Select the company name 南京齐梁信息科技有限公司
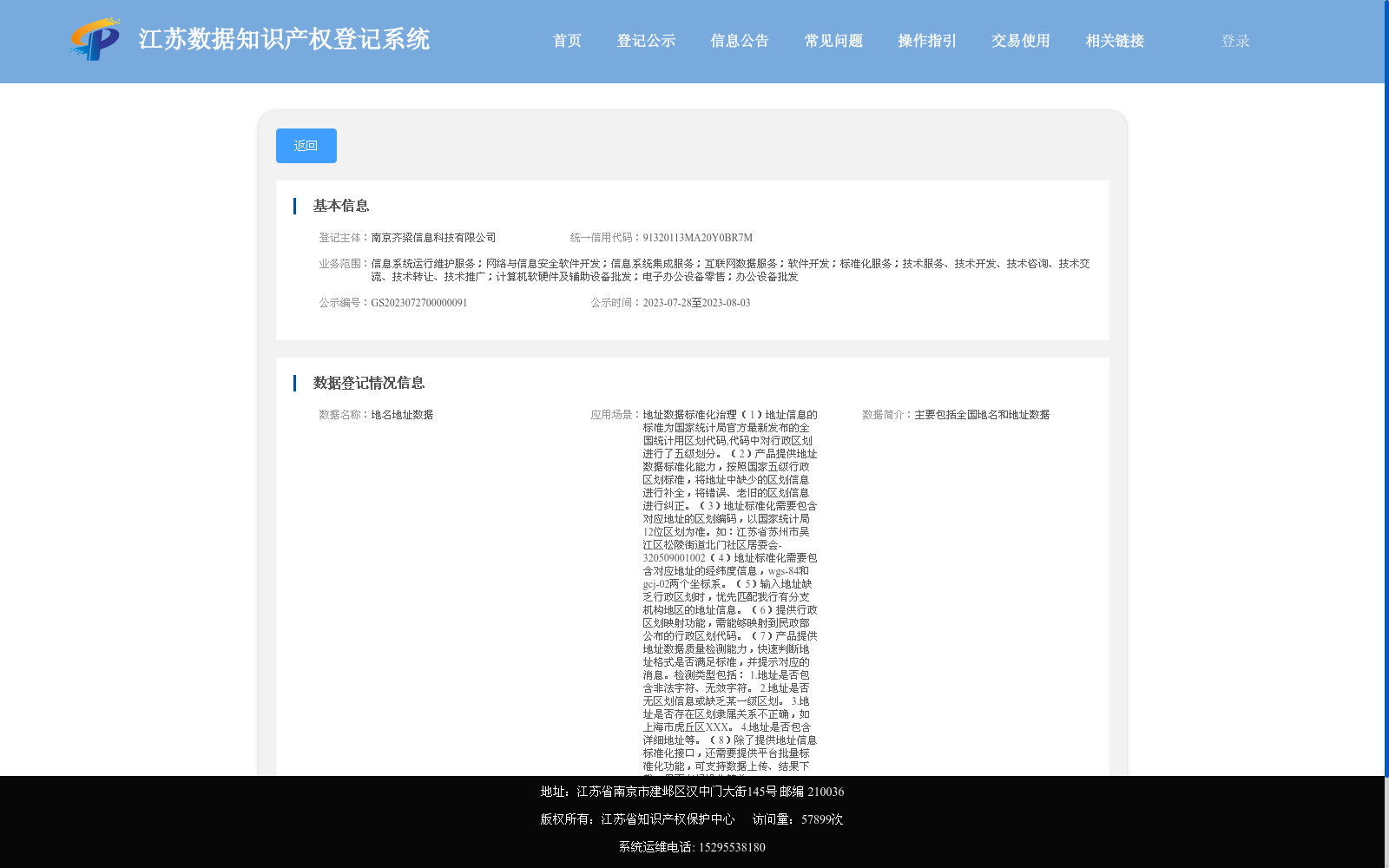Screen dimensions: 1389x868 pos(434,238)
